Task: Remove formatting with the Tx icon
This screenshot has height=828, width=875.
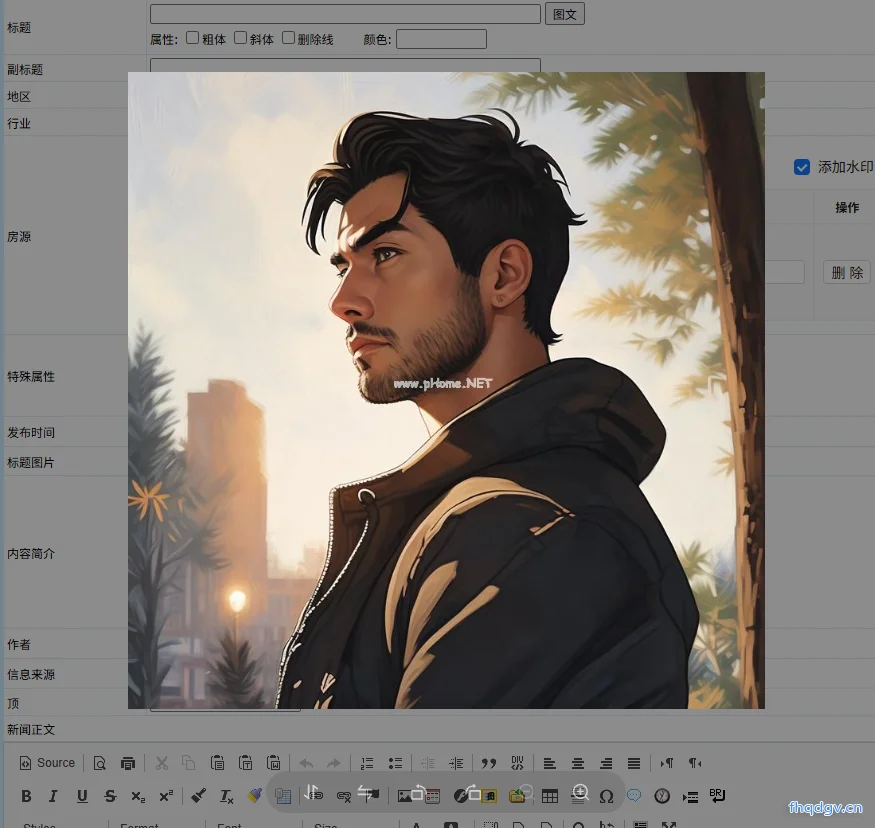Action: coord(227,796)
